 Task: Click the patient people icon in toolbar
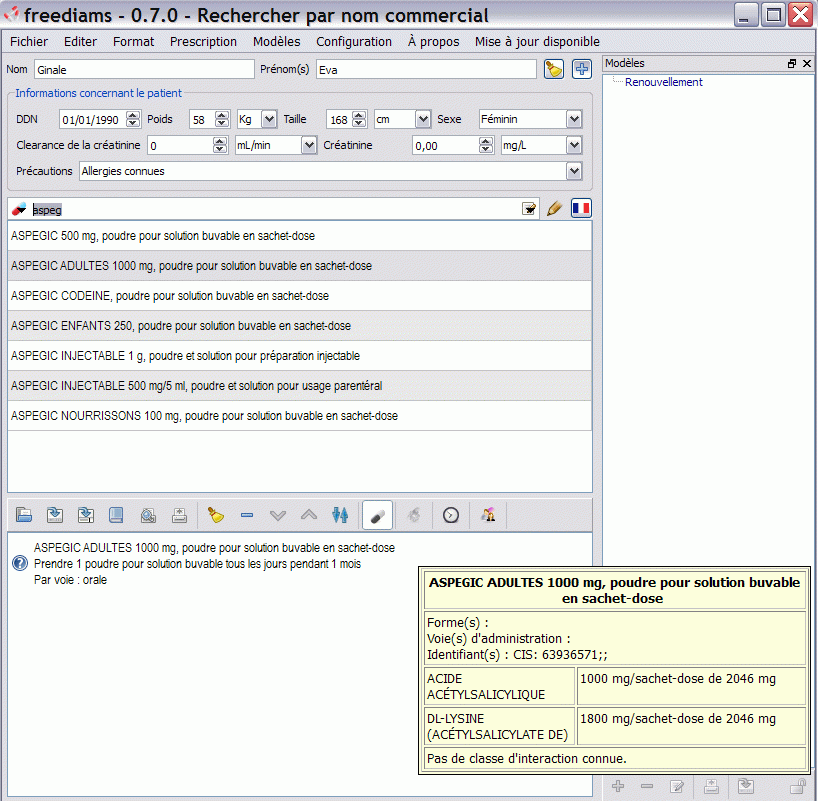[488, 515]
